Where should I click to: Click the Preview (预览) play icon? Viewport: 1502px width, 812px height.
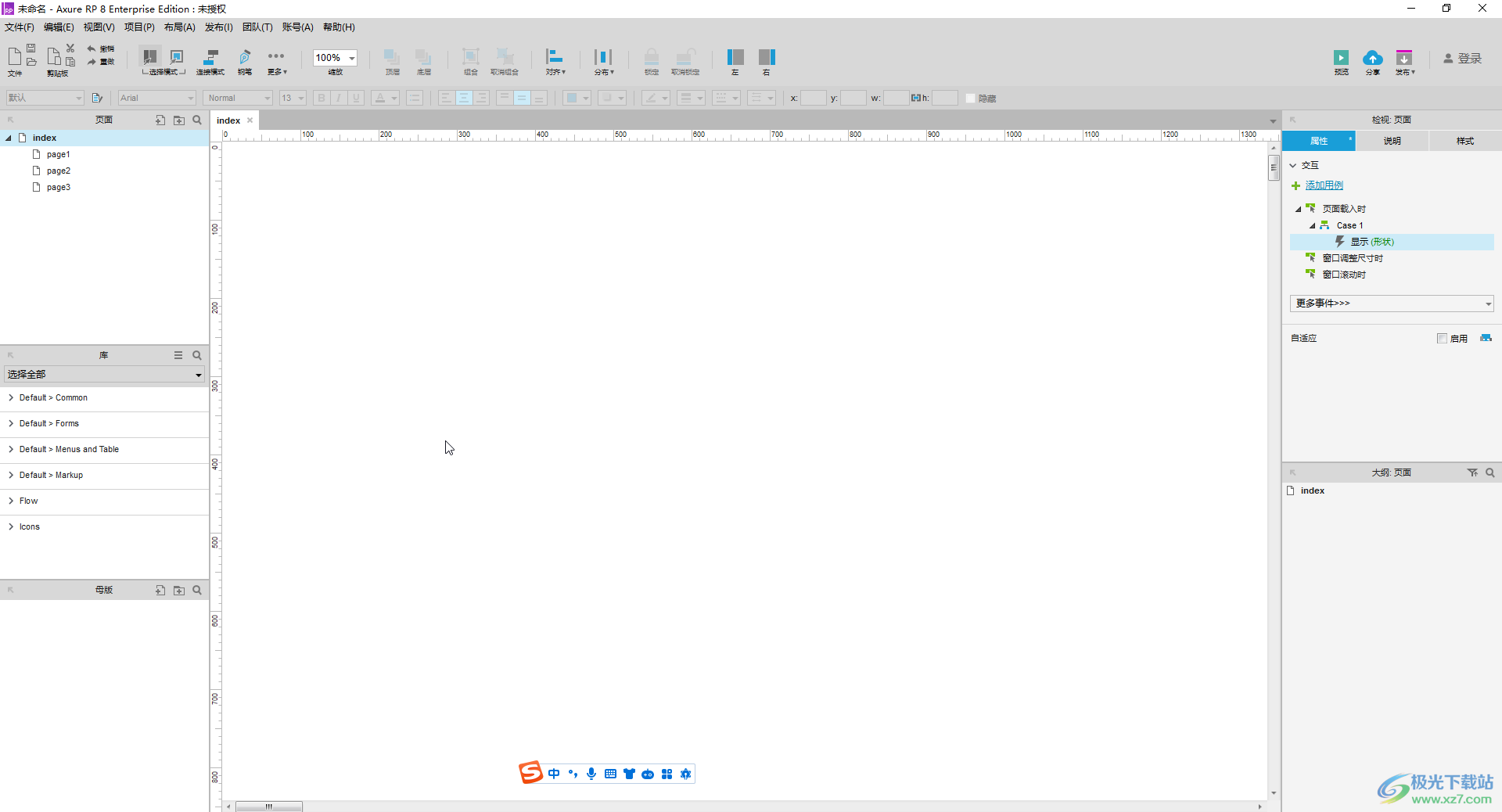click(1341, 58)
